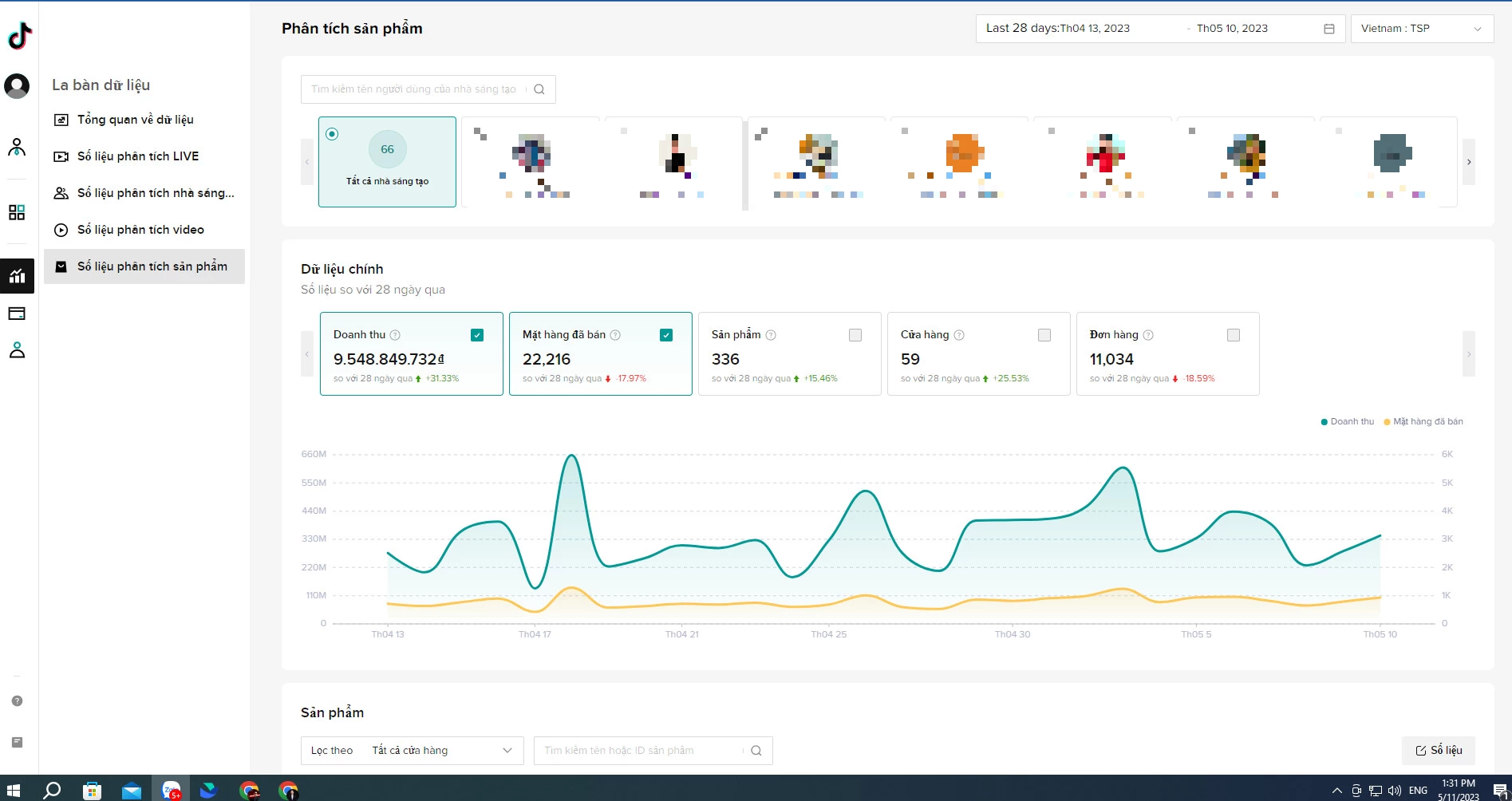This screenshot has width=1512, height=801.
Task: Uncheck the Doanh thu metric checkbox
Action: point(477,335)
